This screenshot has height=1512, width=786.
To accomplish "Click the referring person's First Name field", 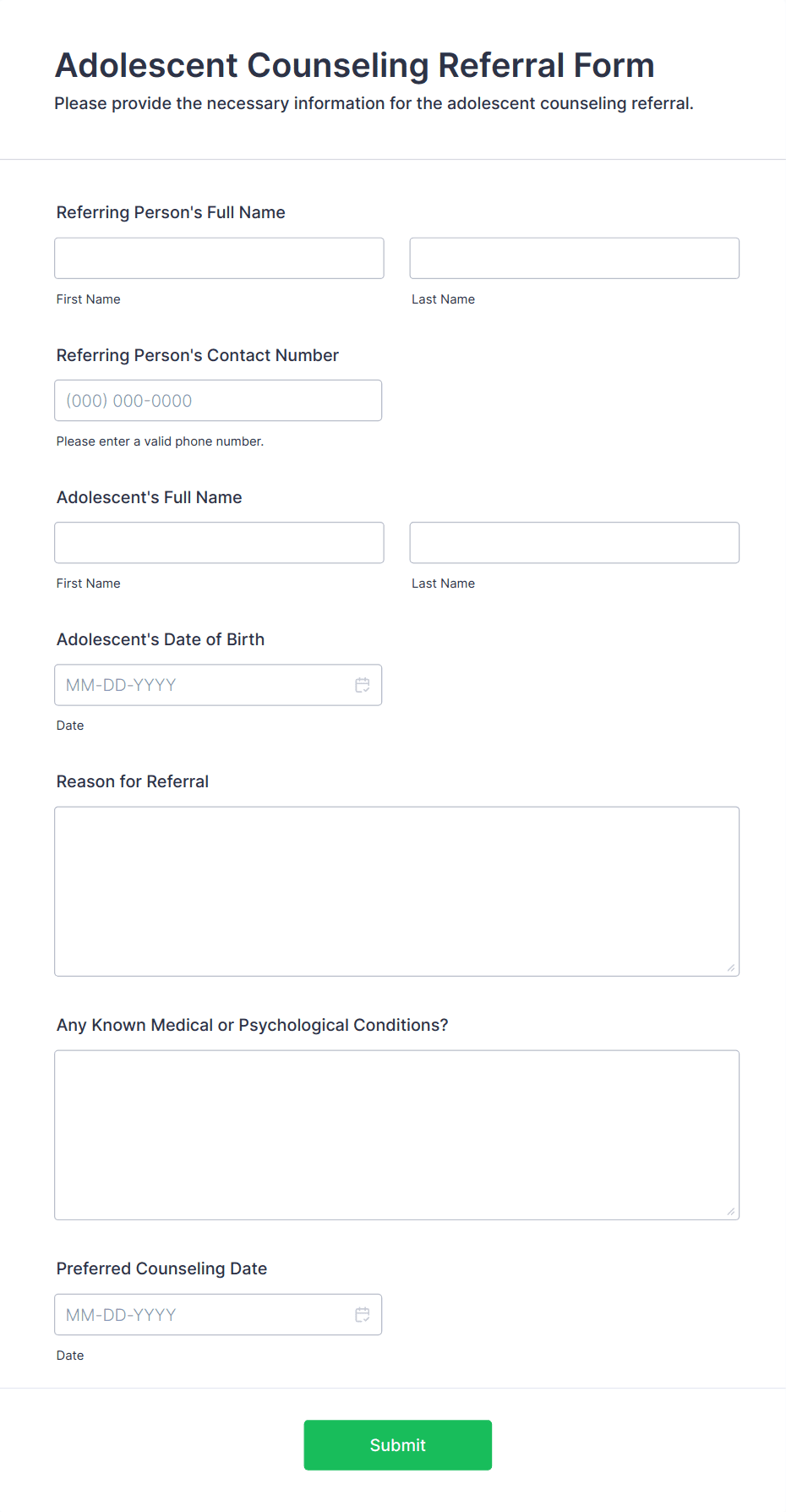I will (x=219, y=258).
